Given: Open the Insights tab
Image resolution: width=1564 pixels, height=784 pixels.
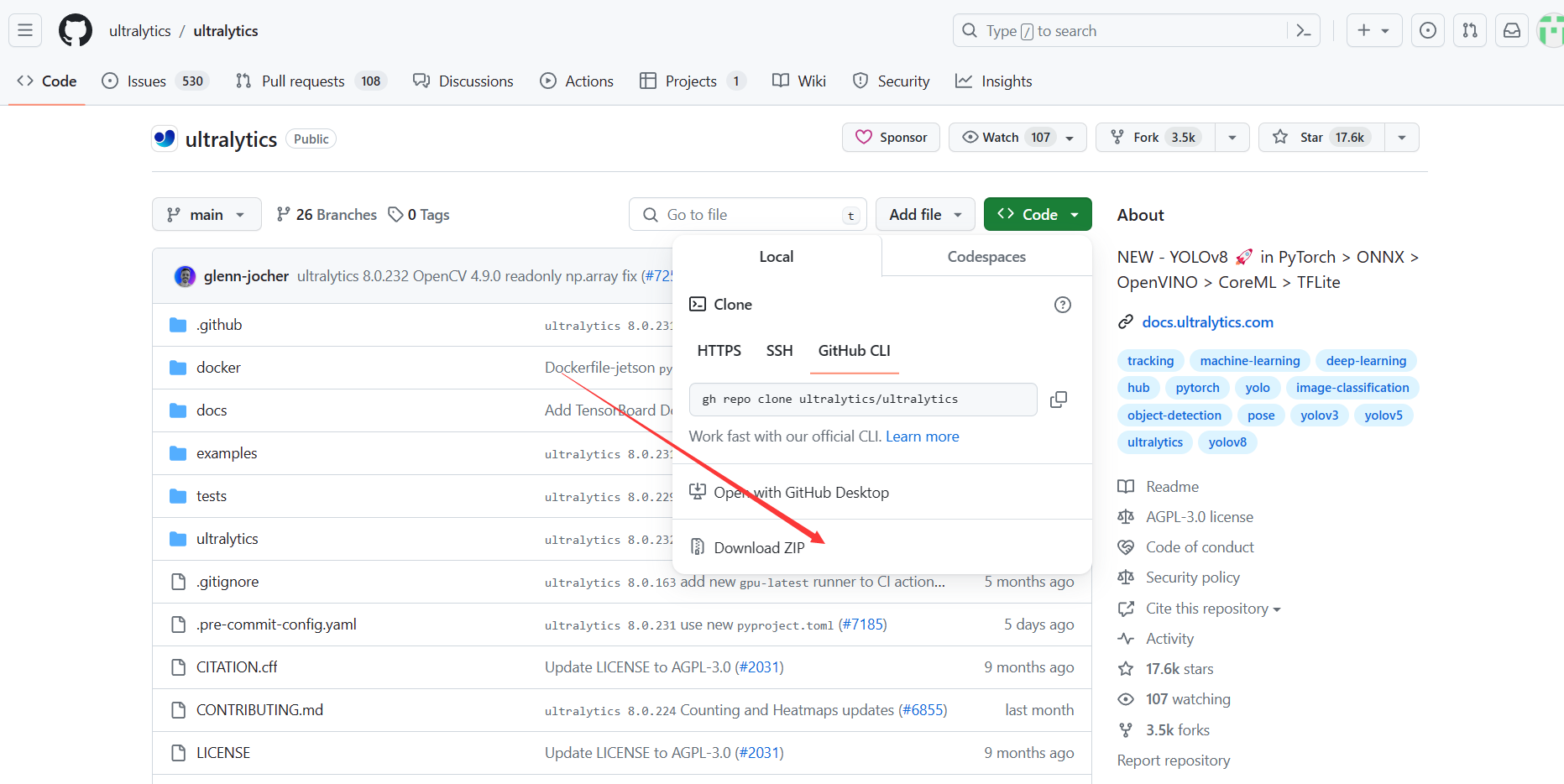Looking at the screenshot, I should [x=994, y=81].
